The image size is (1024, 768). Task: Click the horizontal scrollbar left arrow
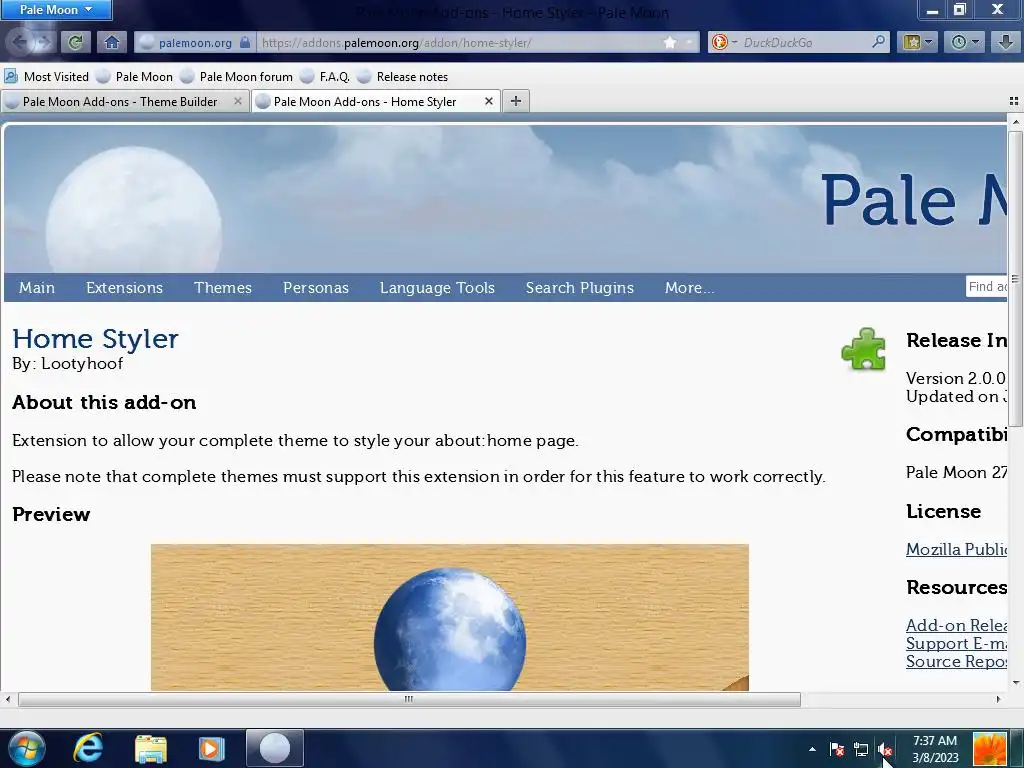point(8,699)
